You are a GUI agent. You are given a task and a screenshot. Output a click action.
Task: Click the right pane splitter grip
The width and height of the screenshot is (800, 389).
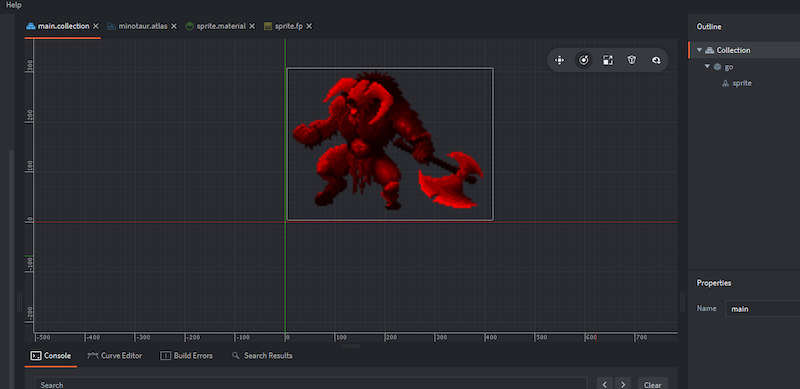683,302
